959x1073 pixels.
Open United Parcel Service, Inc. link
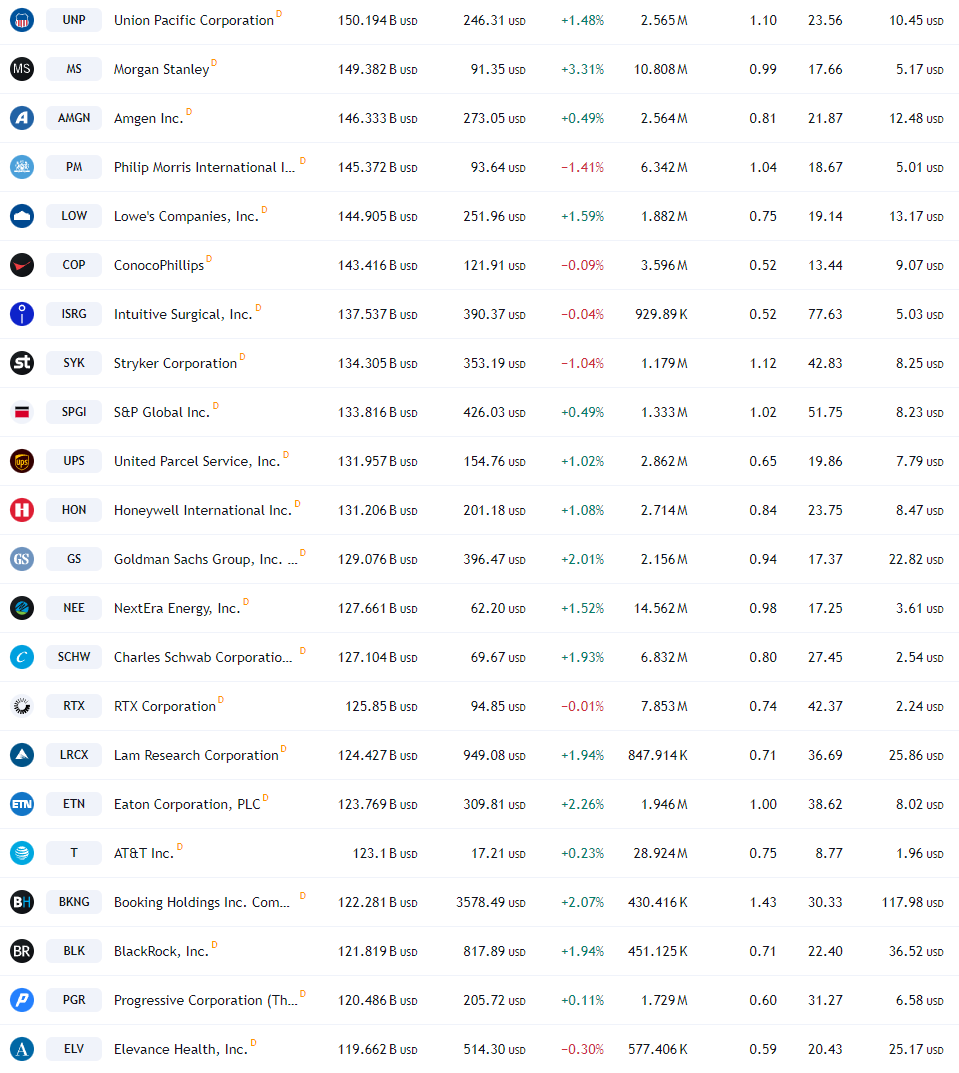[197, 461]
